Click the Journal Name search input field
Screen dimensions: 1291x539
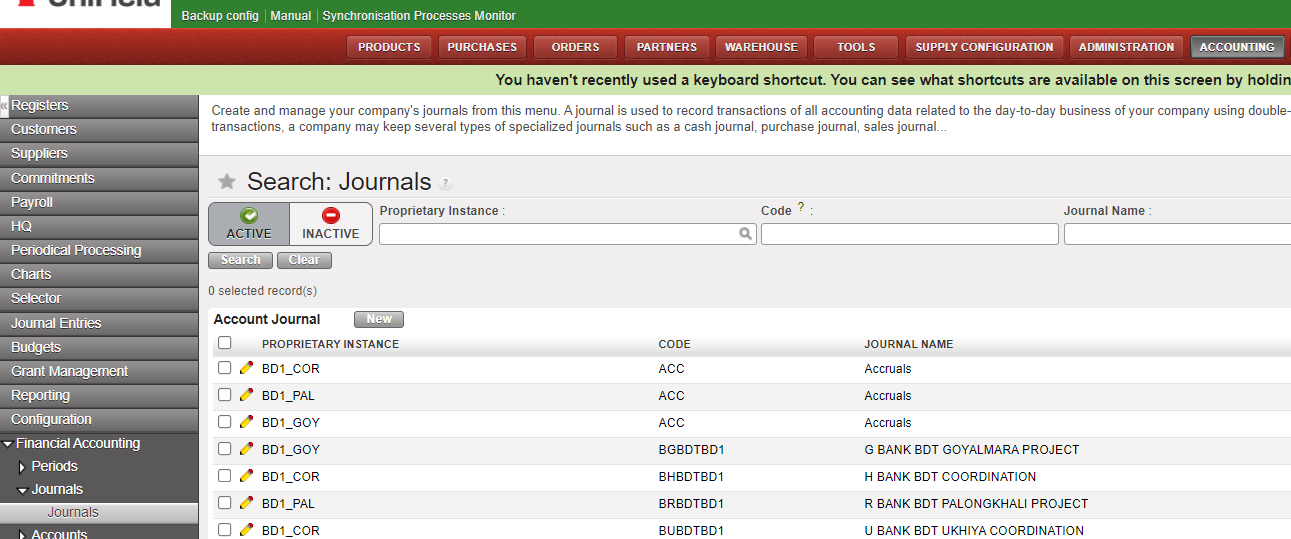pyautogui.click(x=1176, y=234)
